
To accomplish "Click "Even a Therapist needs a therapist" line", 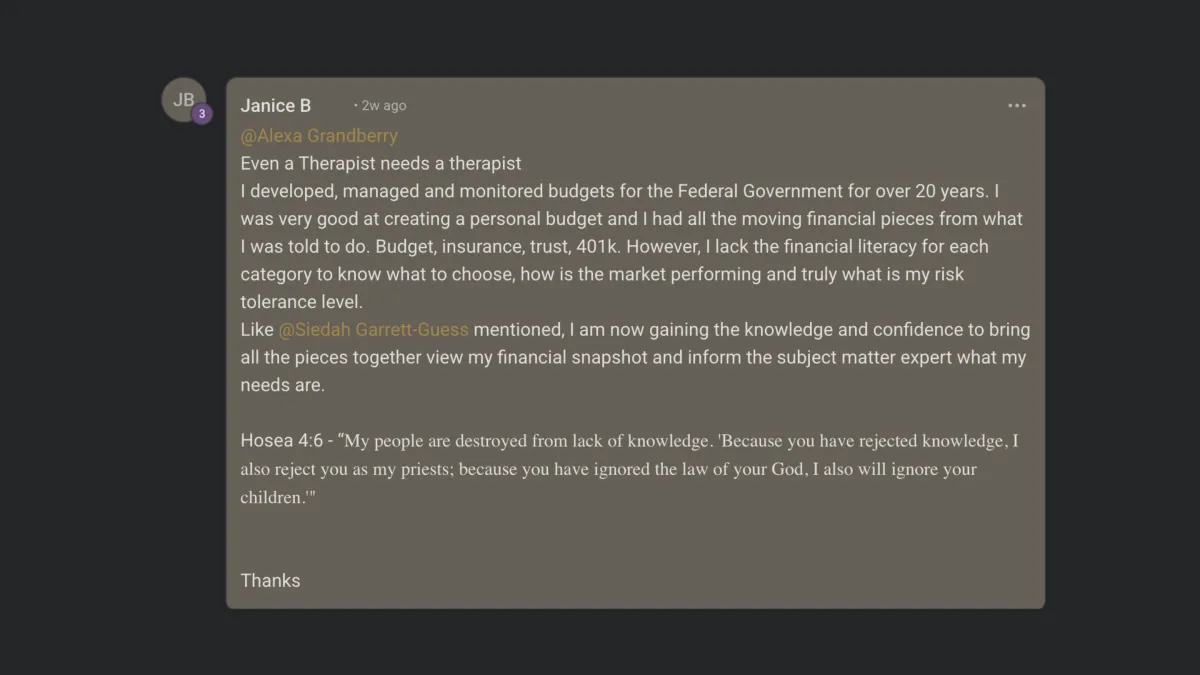I will tap(381, 163).
